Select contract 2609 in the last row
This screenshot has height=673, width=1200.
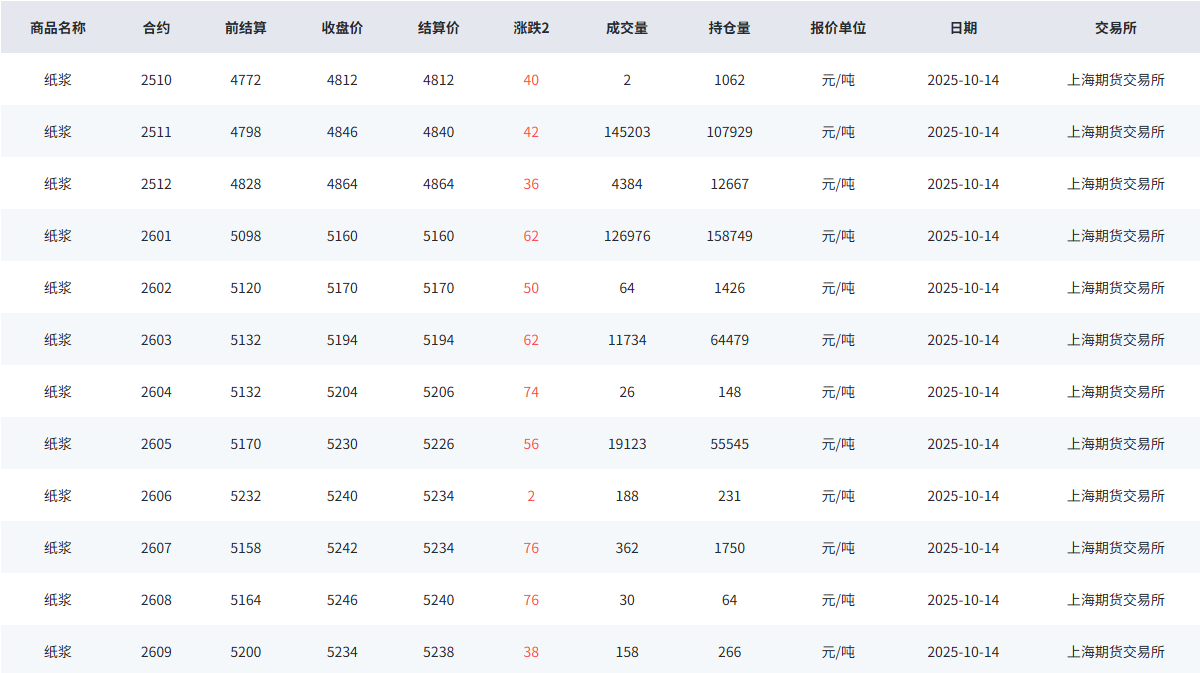point(156,652)
